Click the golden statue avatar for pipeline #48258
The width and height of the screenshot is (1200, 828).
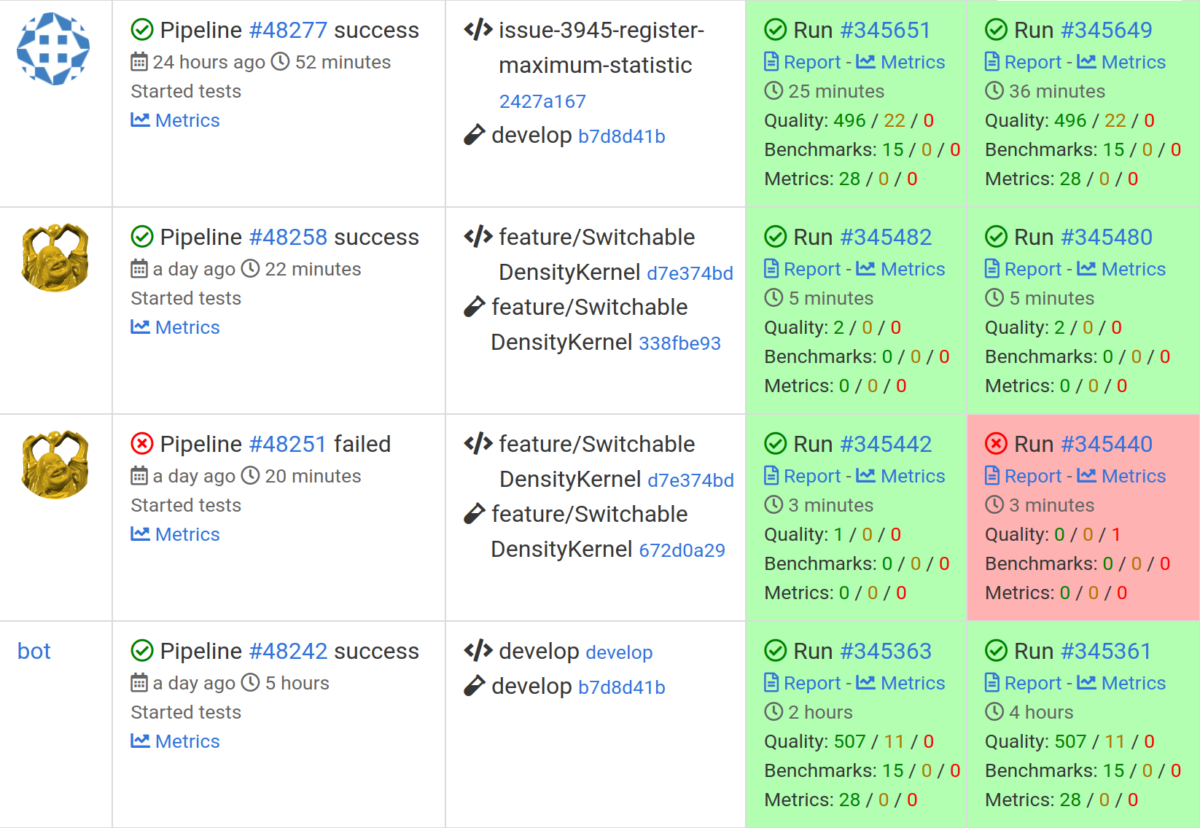(x=54, y=254)
